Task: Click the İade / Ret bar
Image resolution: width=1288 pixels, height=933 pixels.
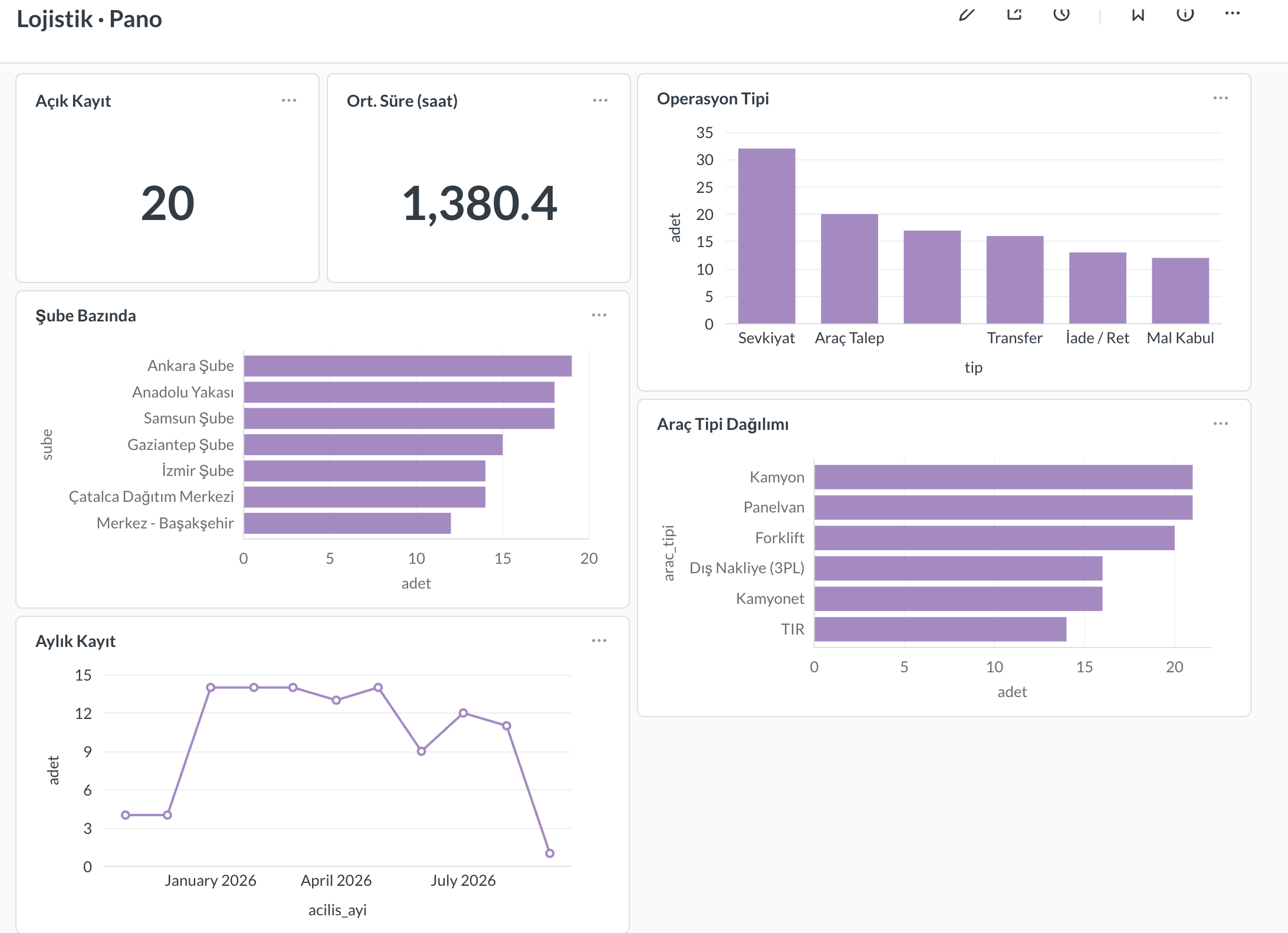Action: (x=1098, y=288)
